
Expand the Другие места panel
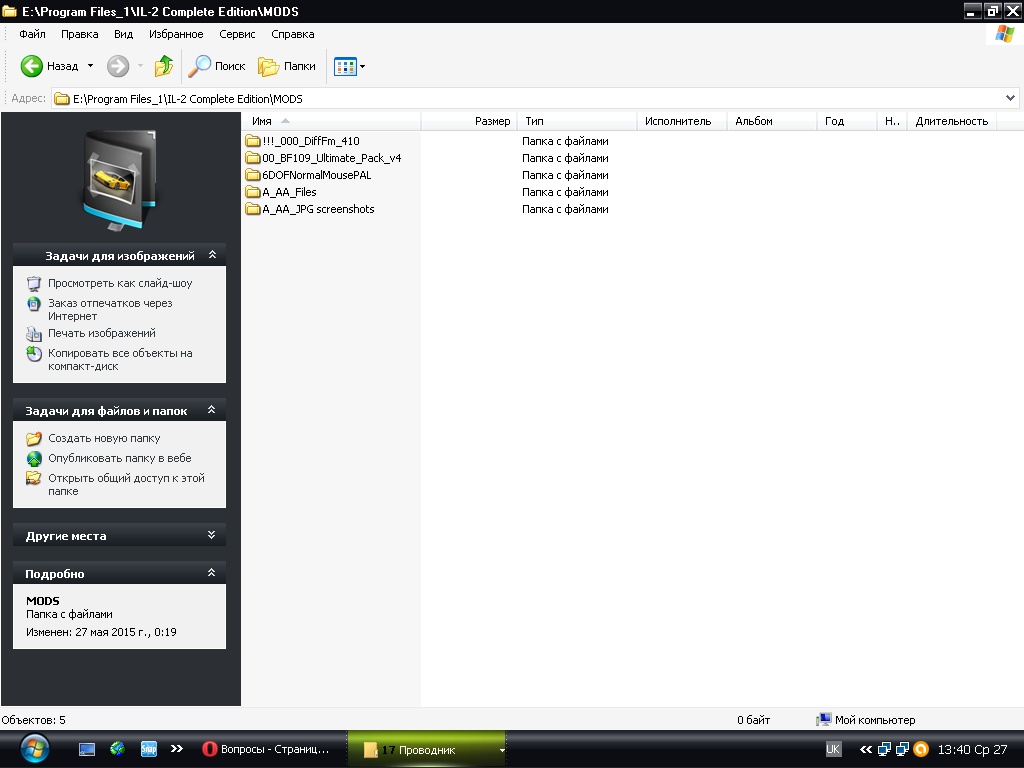coord(212,534)
